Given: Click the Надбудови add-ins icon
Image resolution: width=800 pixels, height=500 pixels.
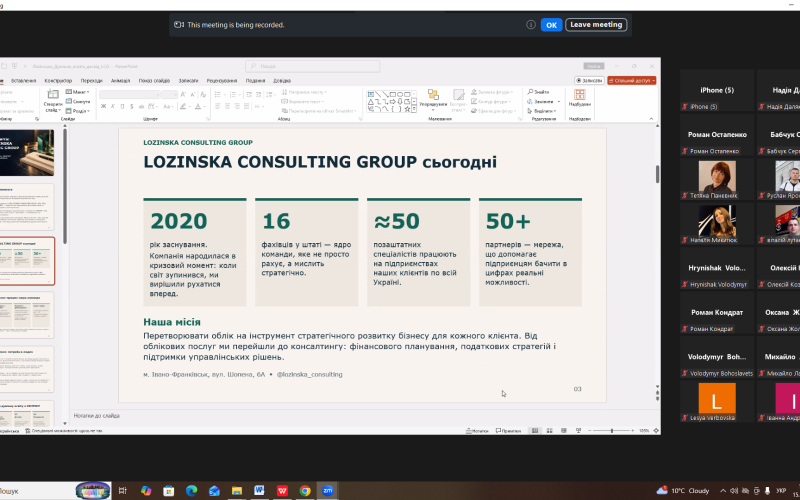Looking at the screenshot, I should point(580,95).
